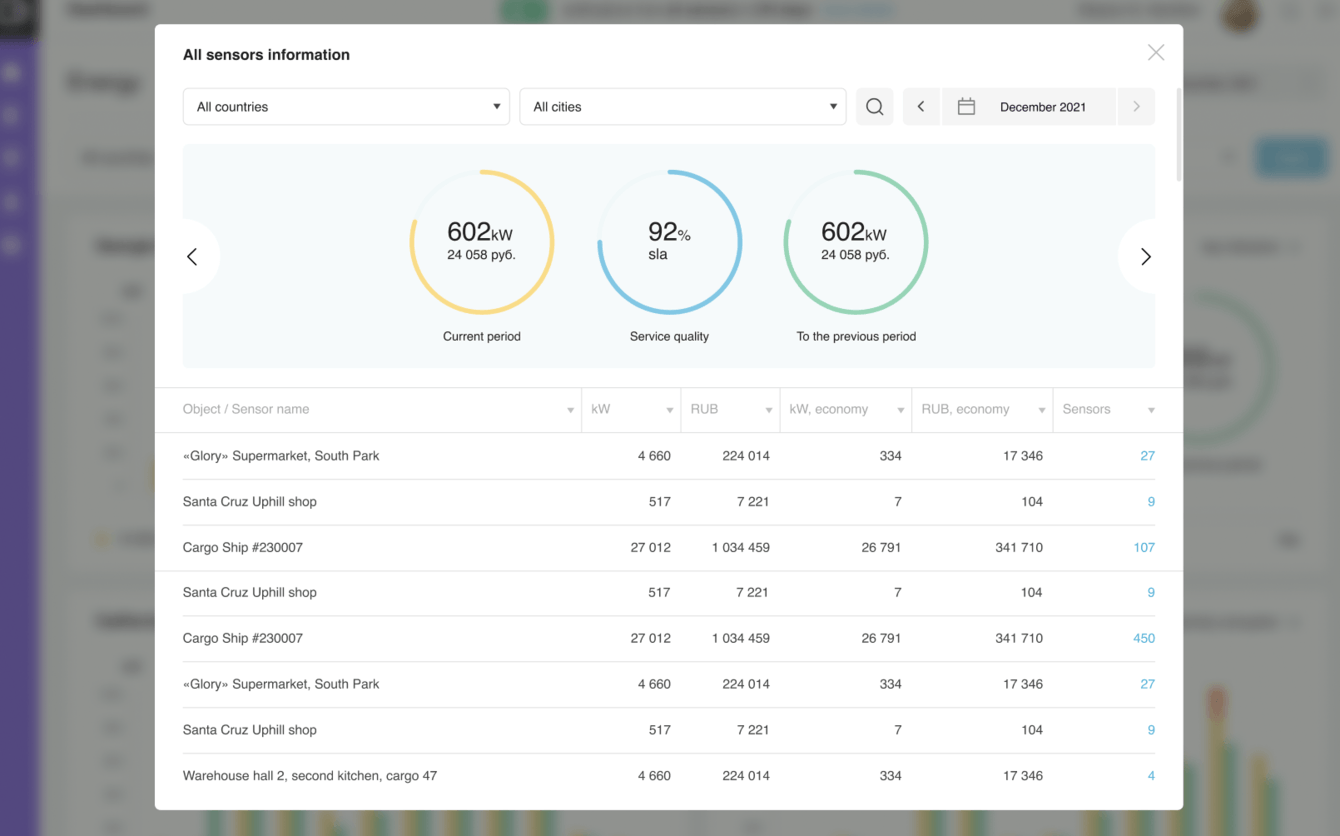Screen dimensions: 1340x836
Task: Go to previous month arrow
Action: point(921,107)
